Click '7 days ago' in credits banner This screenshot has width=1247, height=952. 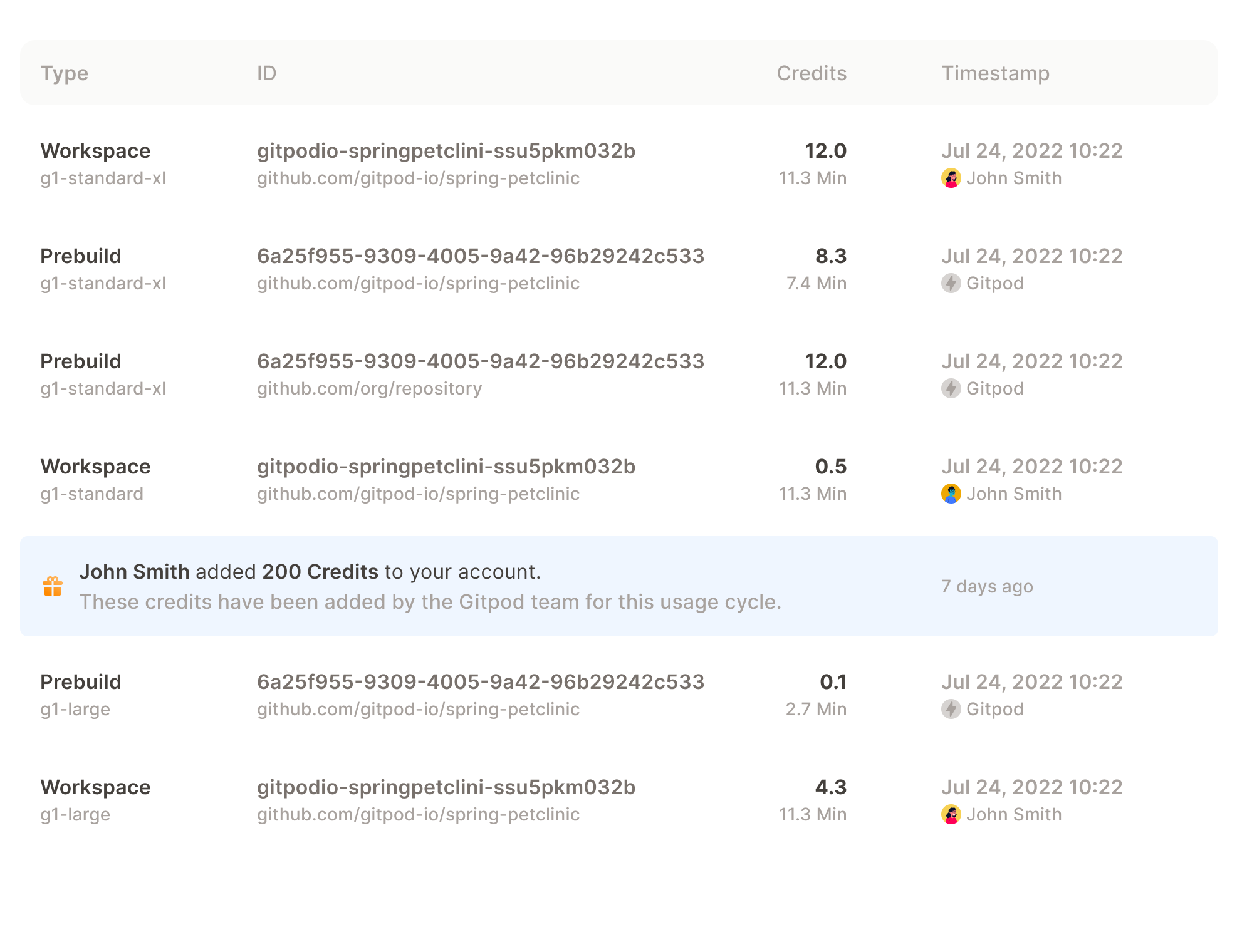(x=987, y=587)
